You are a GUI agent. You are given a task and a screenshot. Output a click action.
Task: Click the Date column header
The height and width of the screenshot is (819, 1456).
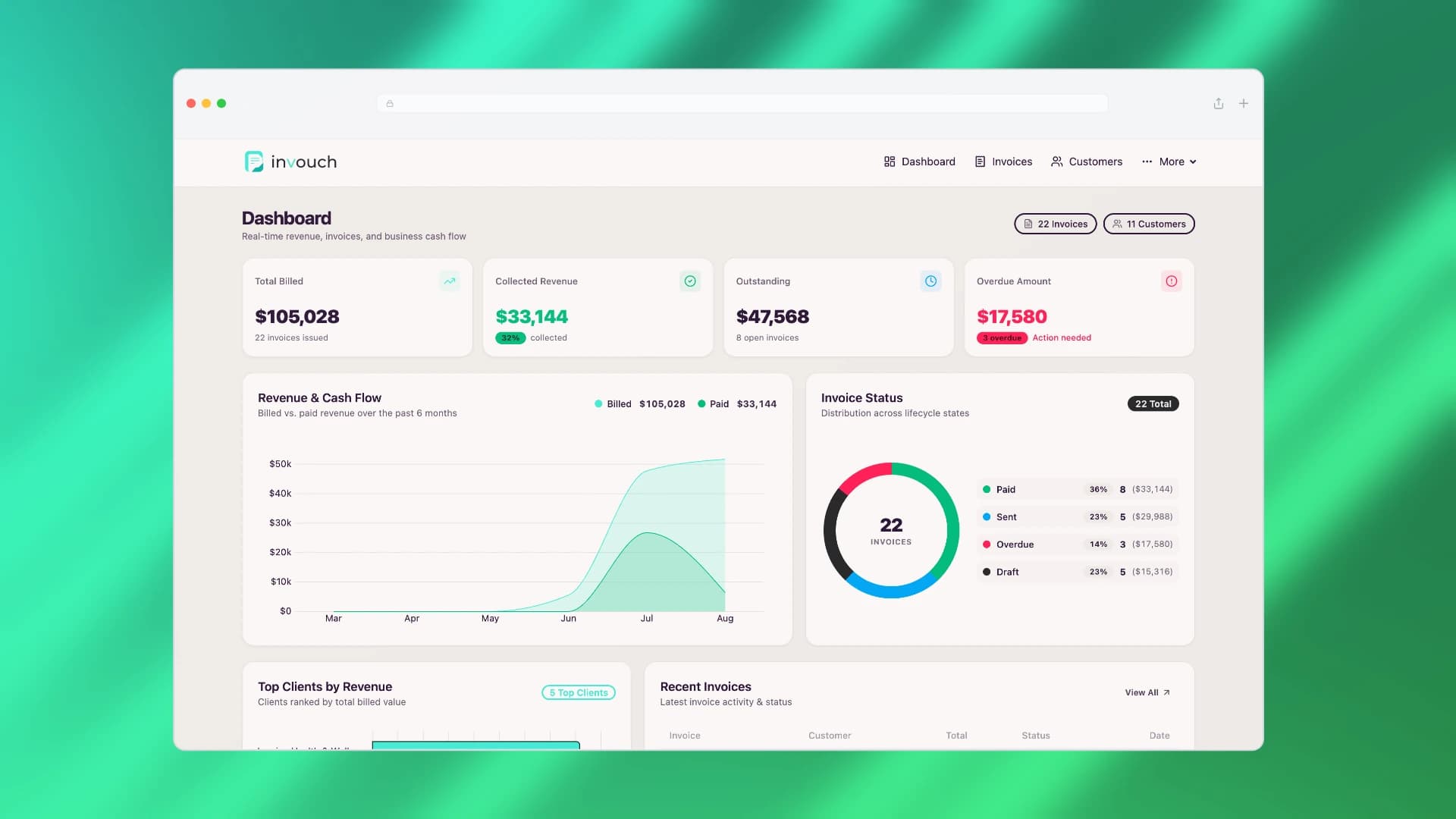pyautogui.click(x=1159, y=736)
